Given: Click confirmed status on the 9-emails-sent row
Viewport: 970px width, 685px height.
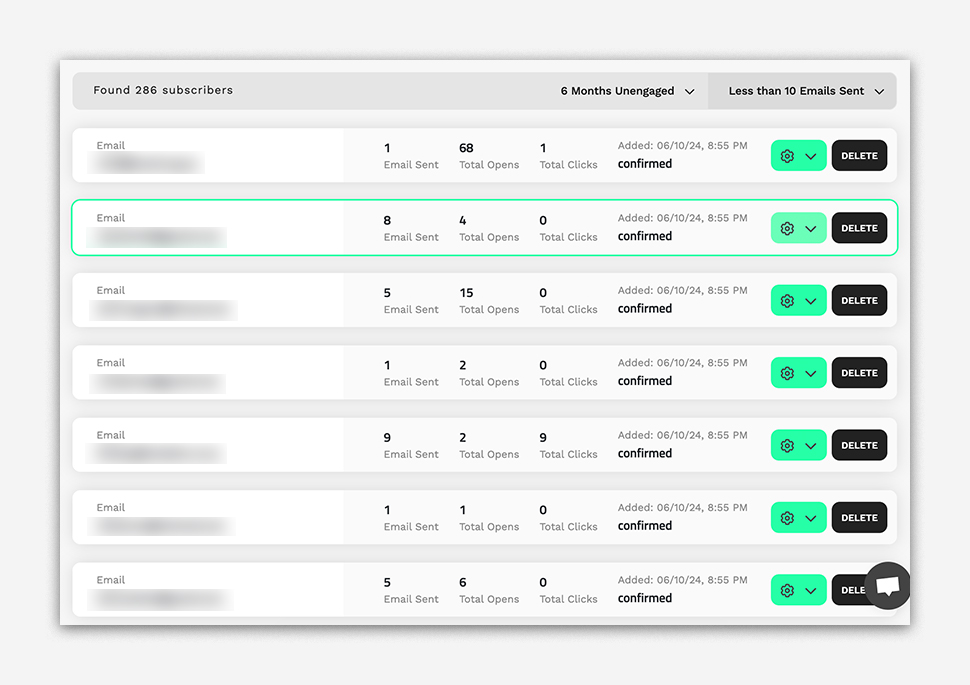Looking at the screenshot, I should (x=645, y=453).
